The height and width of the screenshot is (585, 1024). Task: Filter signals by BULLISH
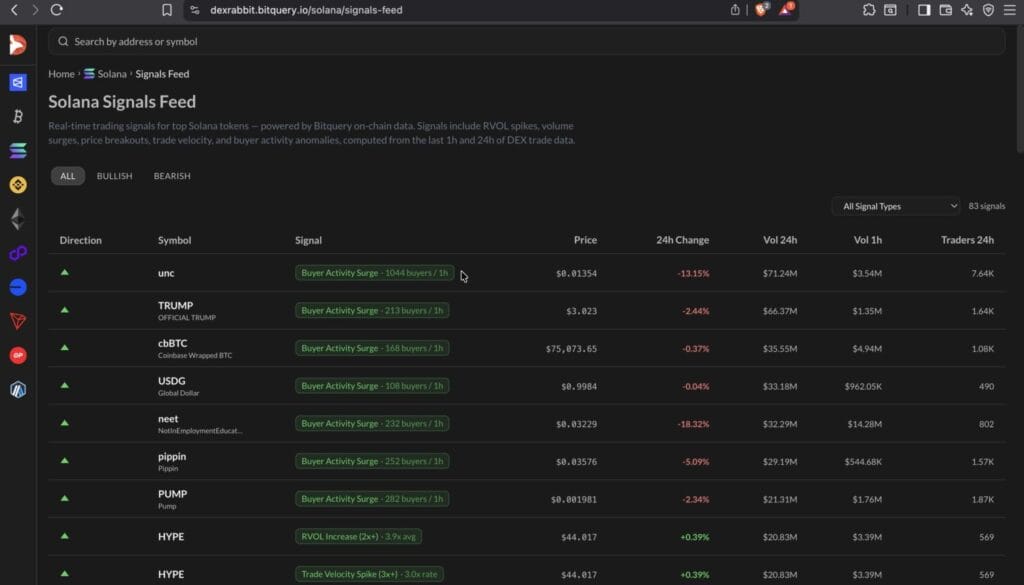114,176
